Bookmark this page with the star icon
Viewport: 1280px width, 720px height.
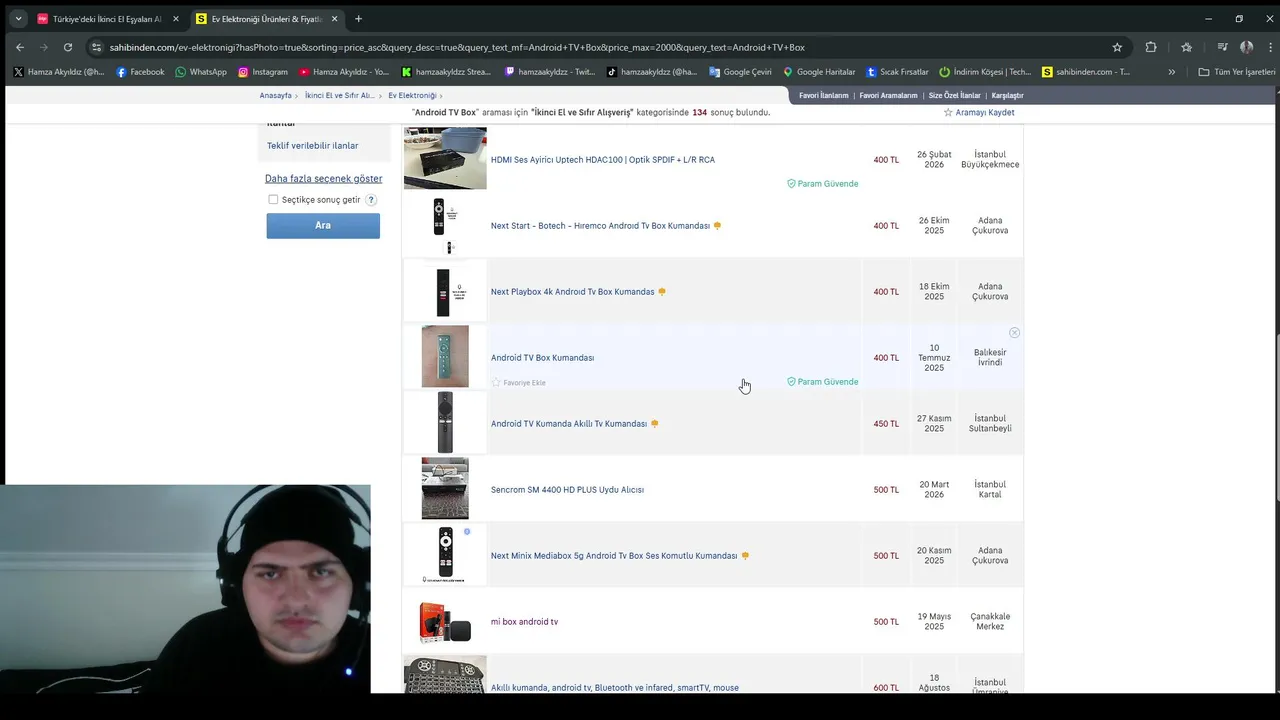[1117, 47]
